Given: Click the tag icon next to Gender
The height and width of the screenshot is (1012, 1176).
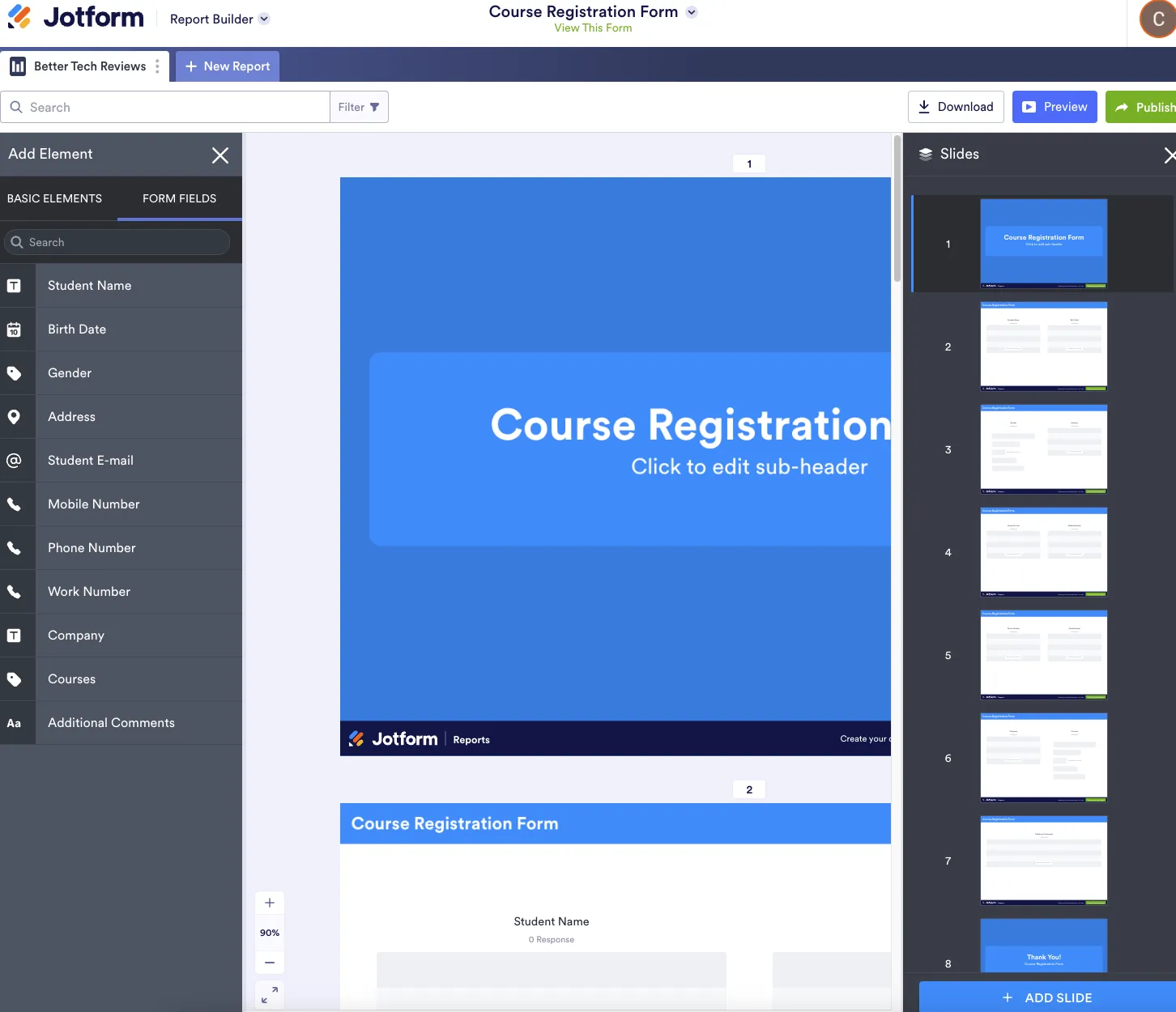Looking at the screenshot, I should 14,373.
